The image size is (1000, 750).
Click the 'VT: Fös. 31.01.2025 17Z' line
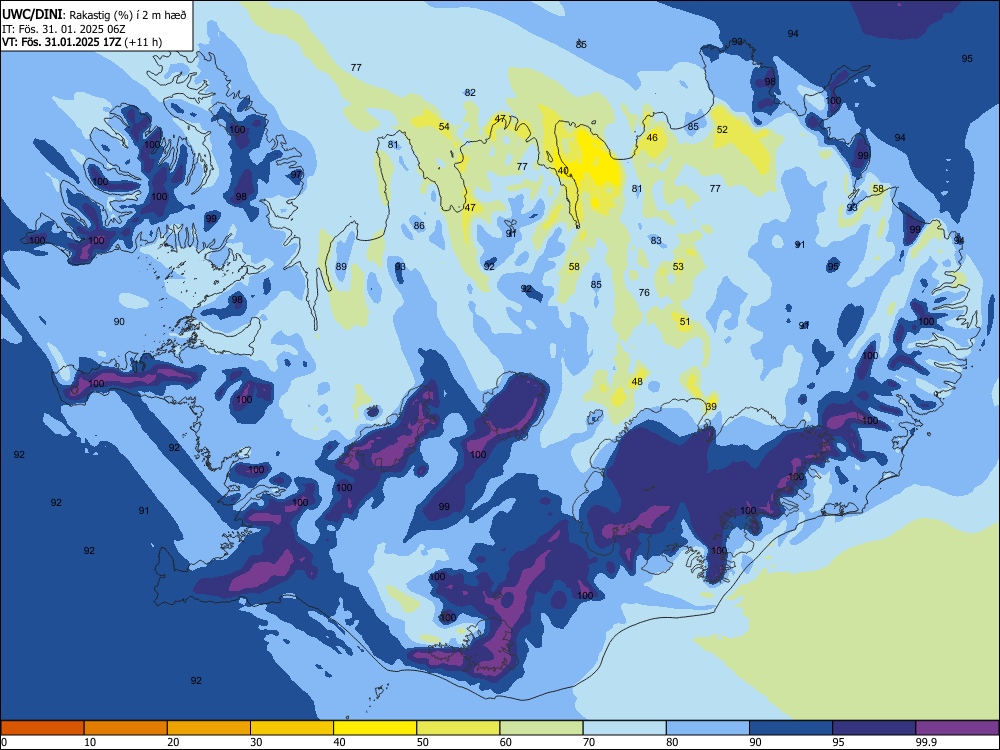tap(62, 42)
